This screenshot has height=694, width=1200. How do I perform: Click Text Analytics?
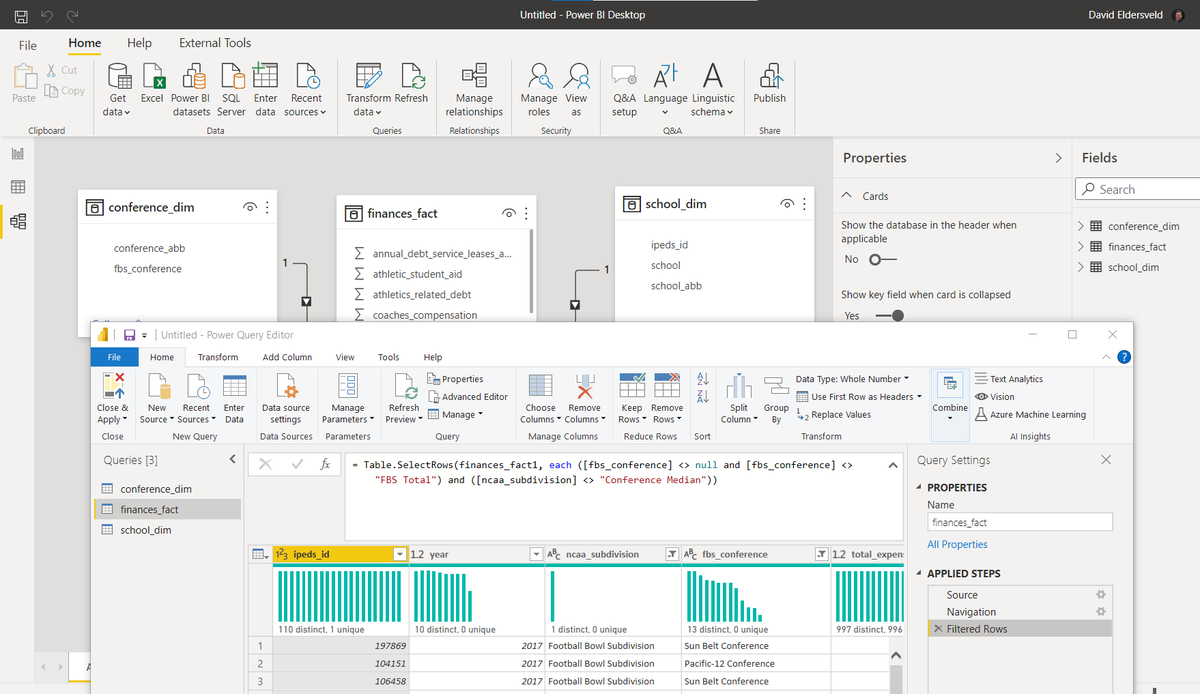tap(1009, 379)
